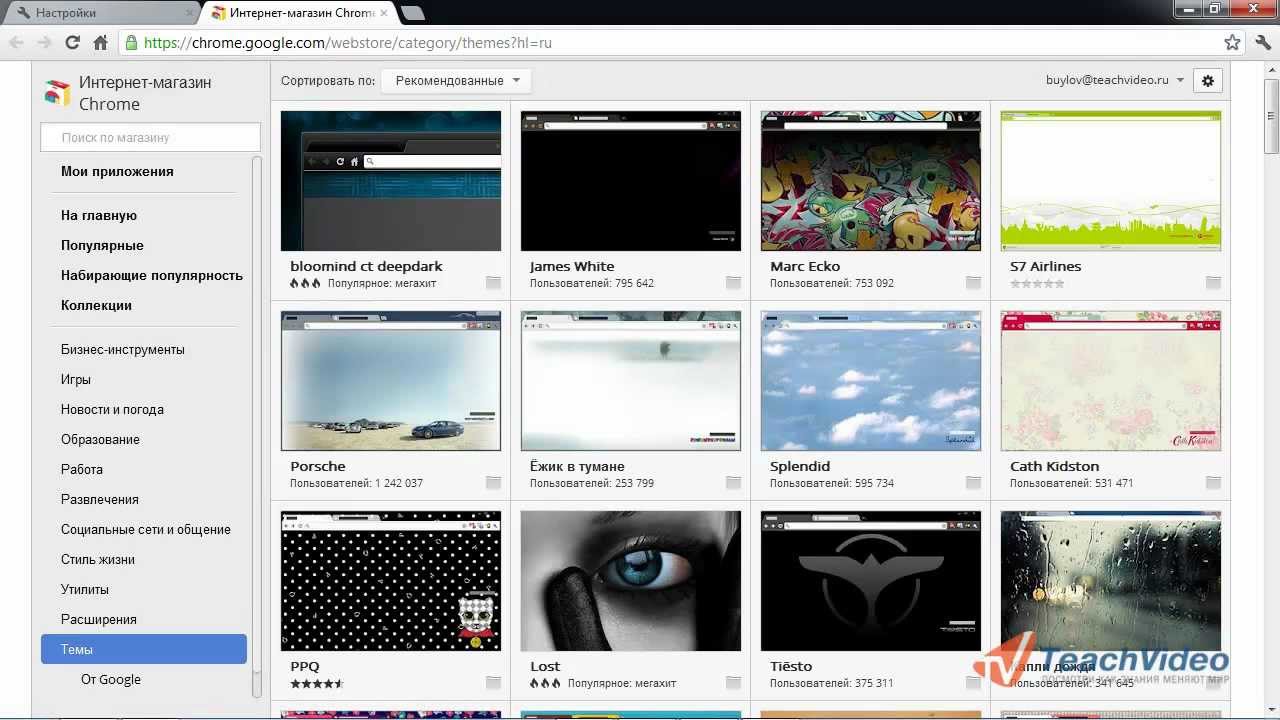Click the Поиск по магазину search field
This screenshot has height=720, width=1280.
pos(150,137)
